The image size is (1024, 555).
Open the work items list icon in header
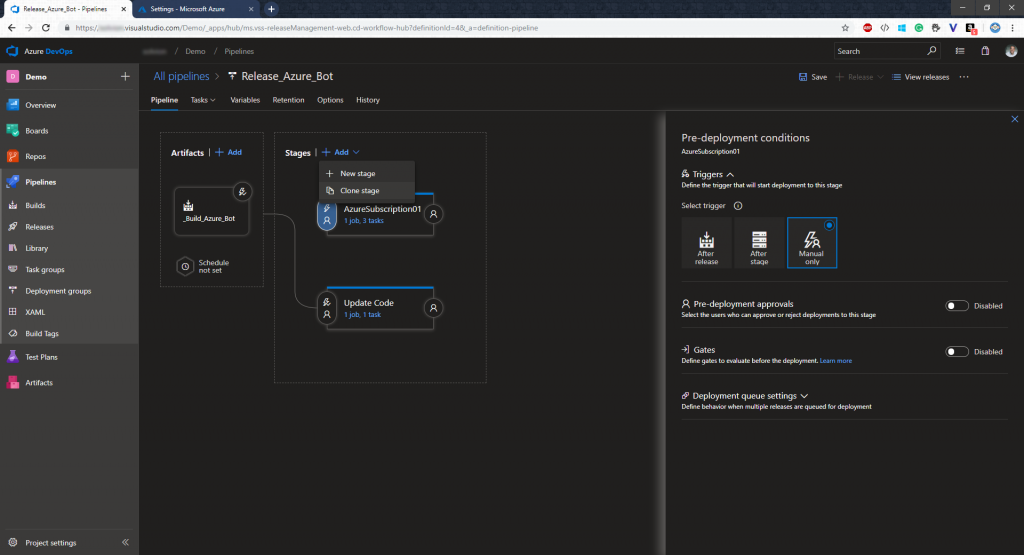pyautogui.click(x=959, y=51)
